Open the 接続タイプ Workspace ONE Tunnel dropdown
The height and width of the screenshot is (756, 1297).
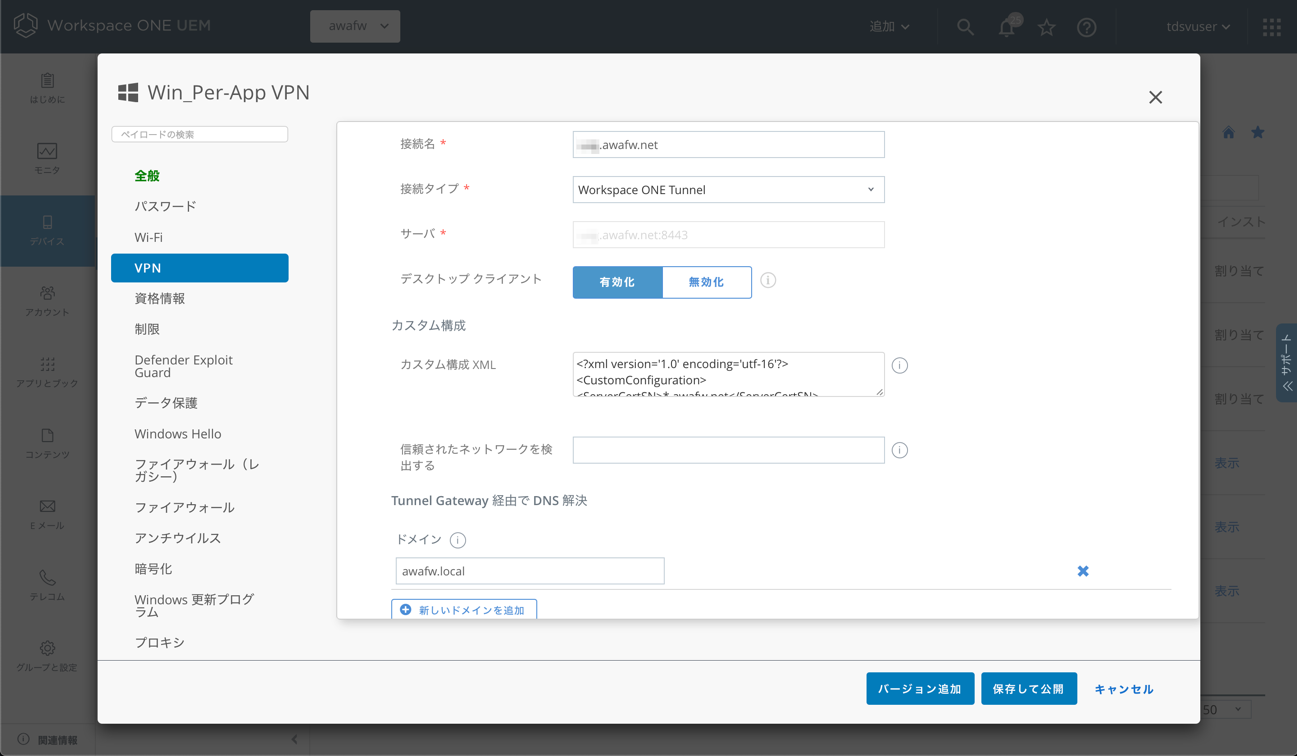728,189
